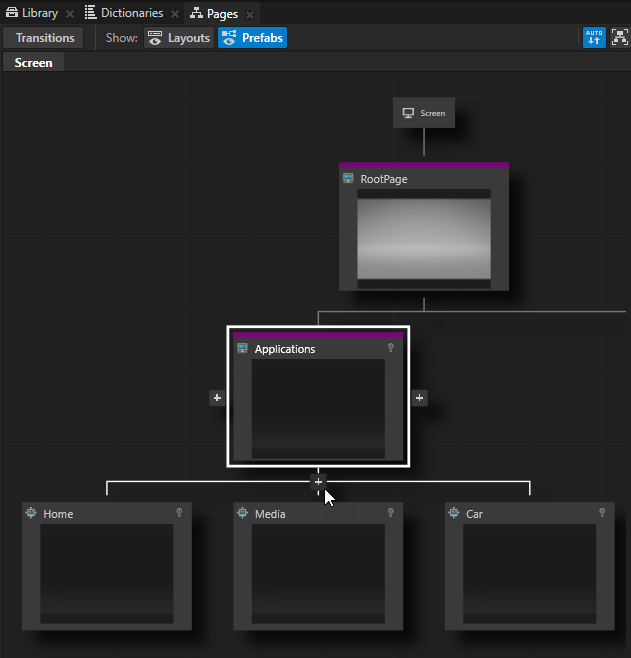Add sibling page right of Applications
Viewport: 631px width, 658px height.
(419, 398)
